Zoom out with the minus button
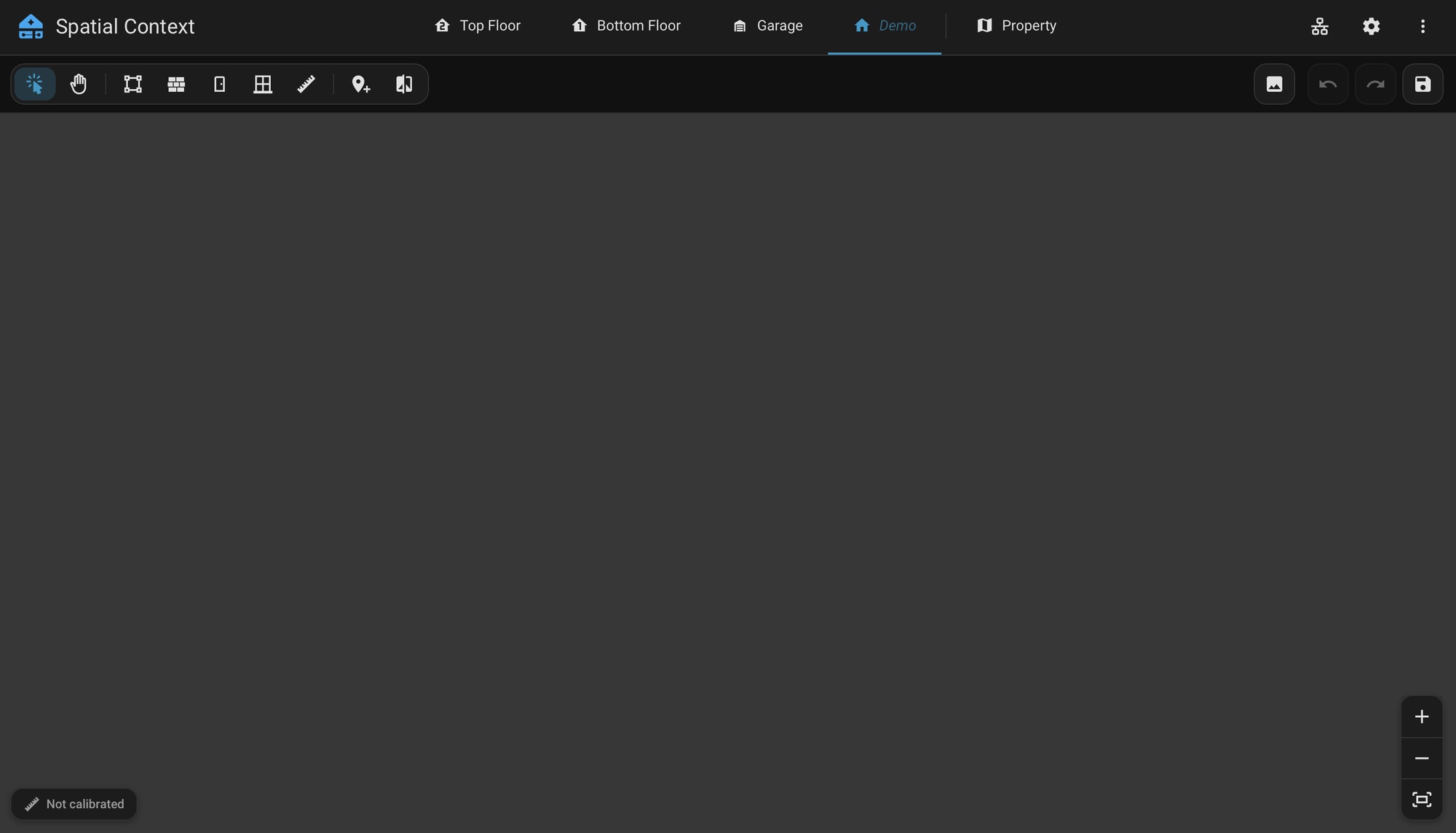The image size is (1456, 833). click(1422, 758)
